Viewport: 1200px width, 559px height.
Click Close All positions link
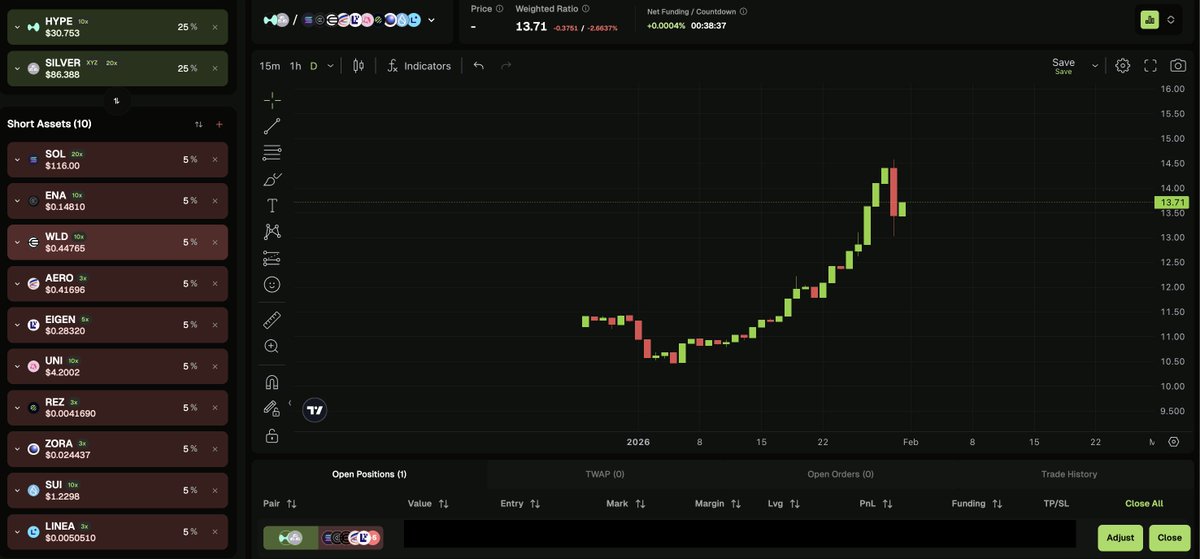[x=1144, y=503]
